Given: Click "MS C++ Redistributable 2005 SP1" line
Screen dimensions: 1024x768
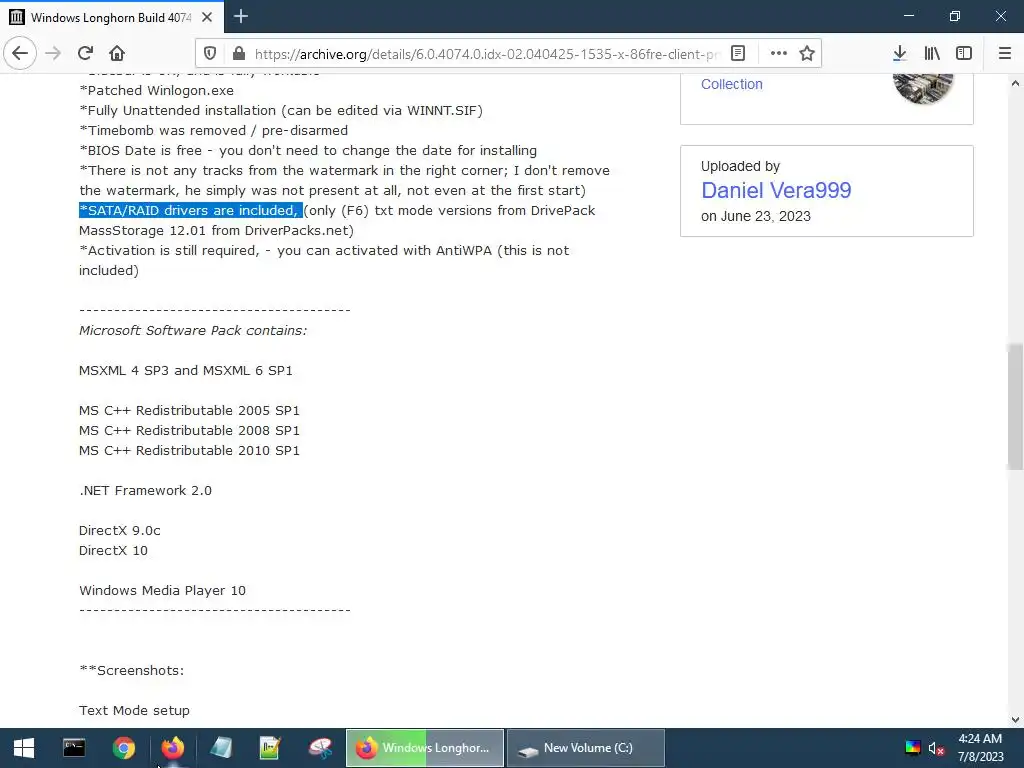Looking at the screenshot, I should coord(189,410).
